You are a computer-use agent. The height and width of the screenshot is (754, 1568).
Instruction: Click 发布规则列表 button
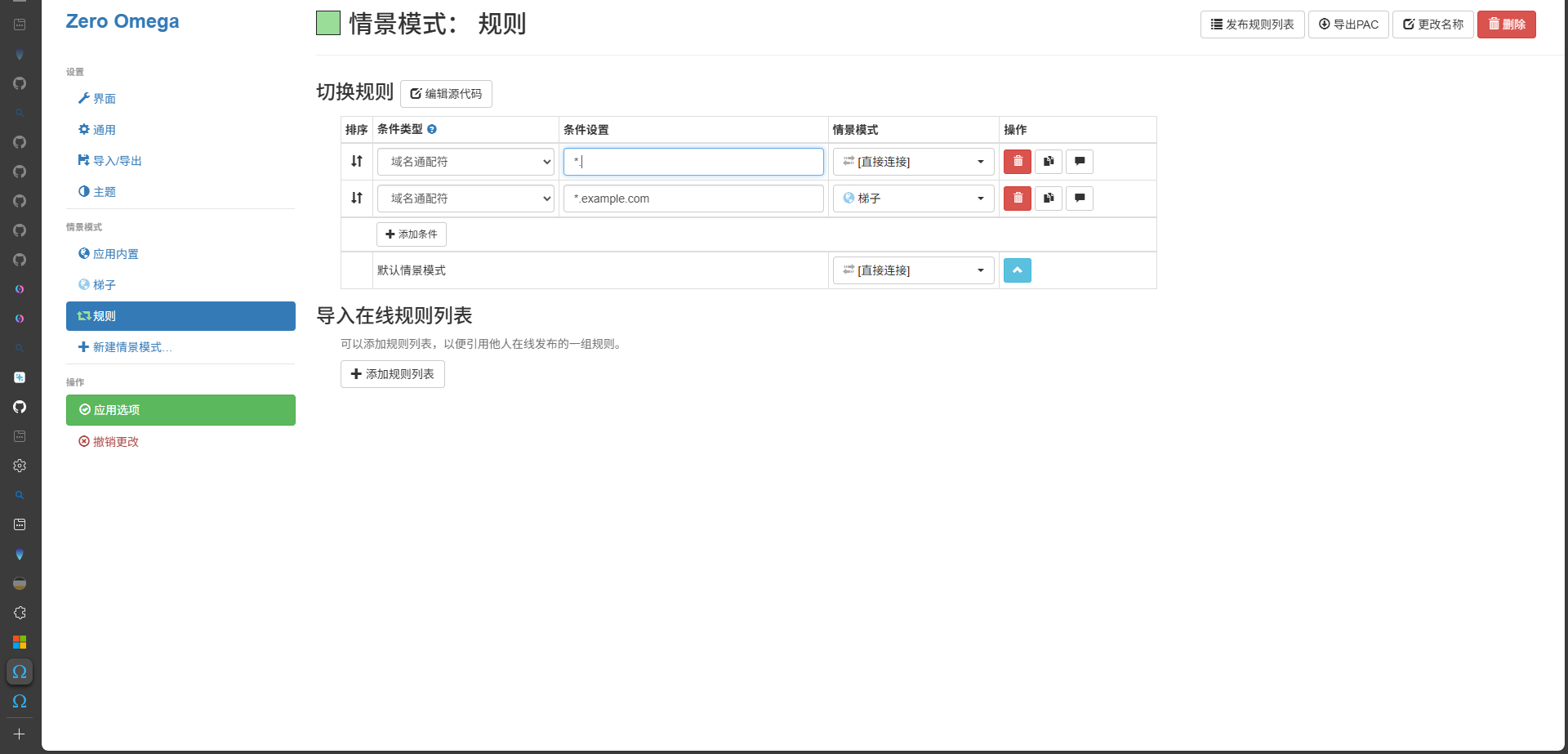coord(1252,25)
